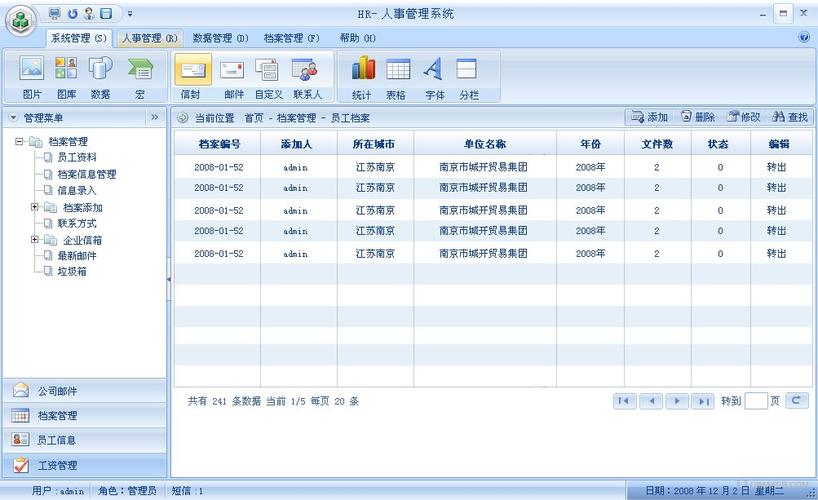Click the 添加 add button
818x500 pixels.
[649, 117]
